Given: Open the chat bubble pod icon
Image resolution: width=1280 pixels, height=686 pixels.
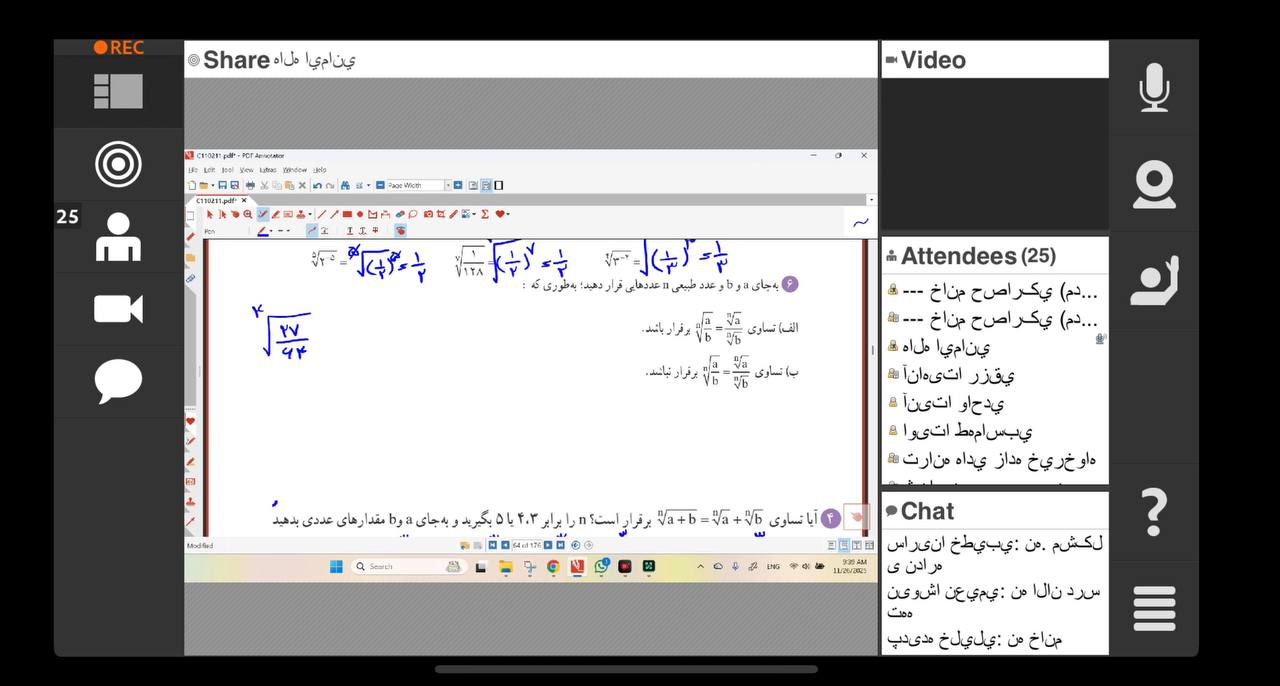Looking at the screenshot, I should point(118,382).
